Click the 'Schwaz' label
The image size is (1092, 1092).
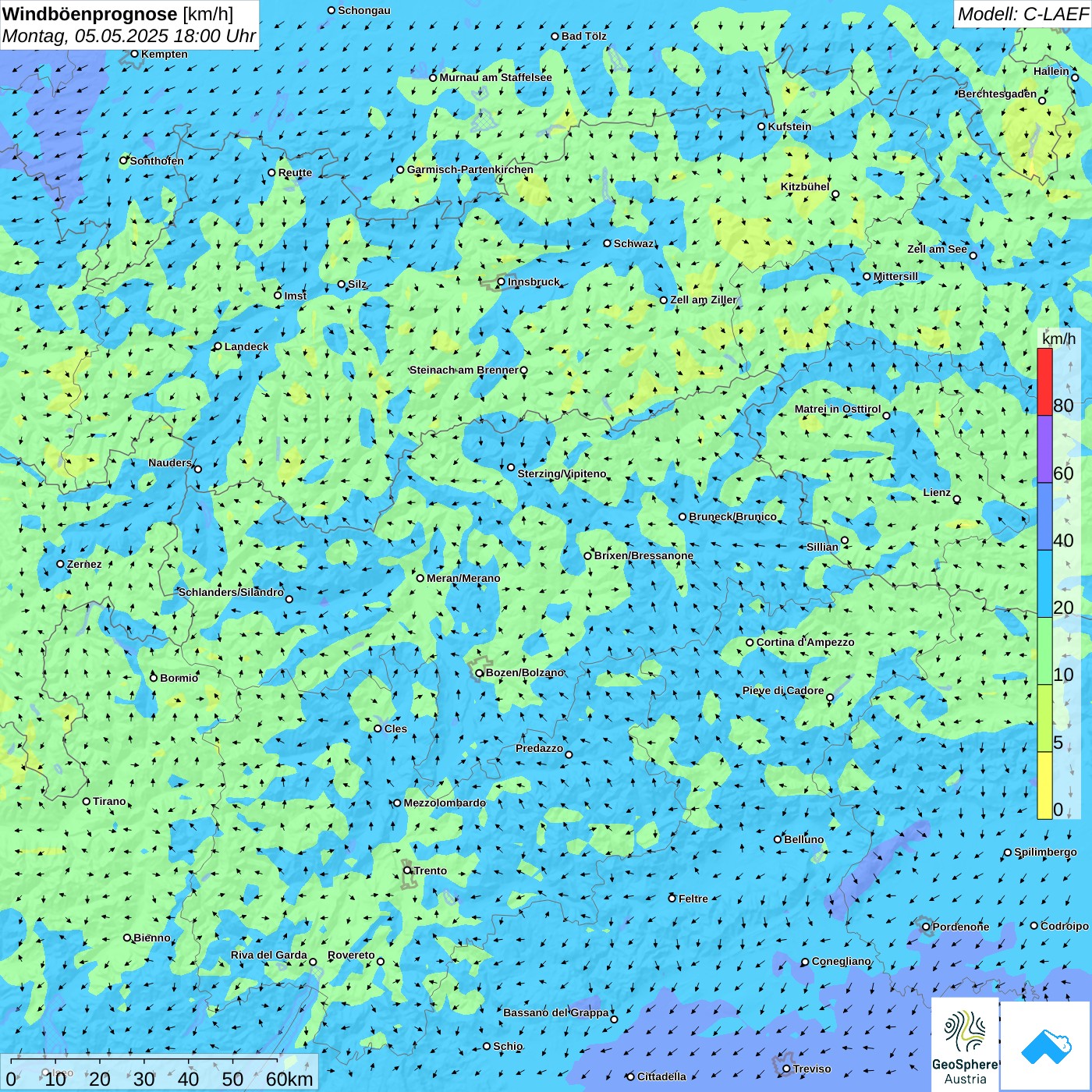[633, 243]
